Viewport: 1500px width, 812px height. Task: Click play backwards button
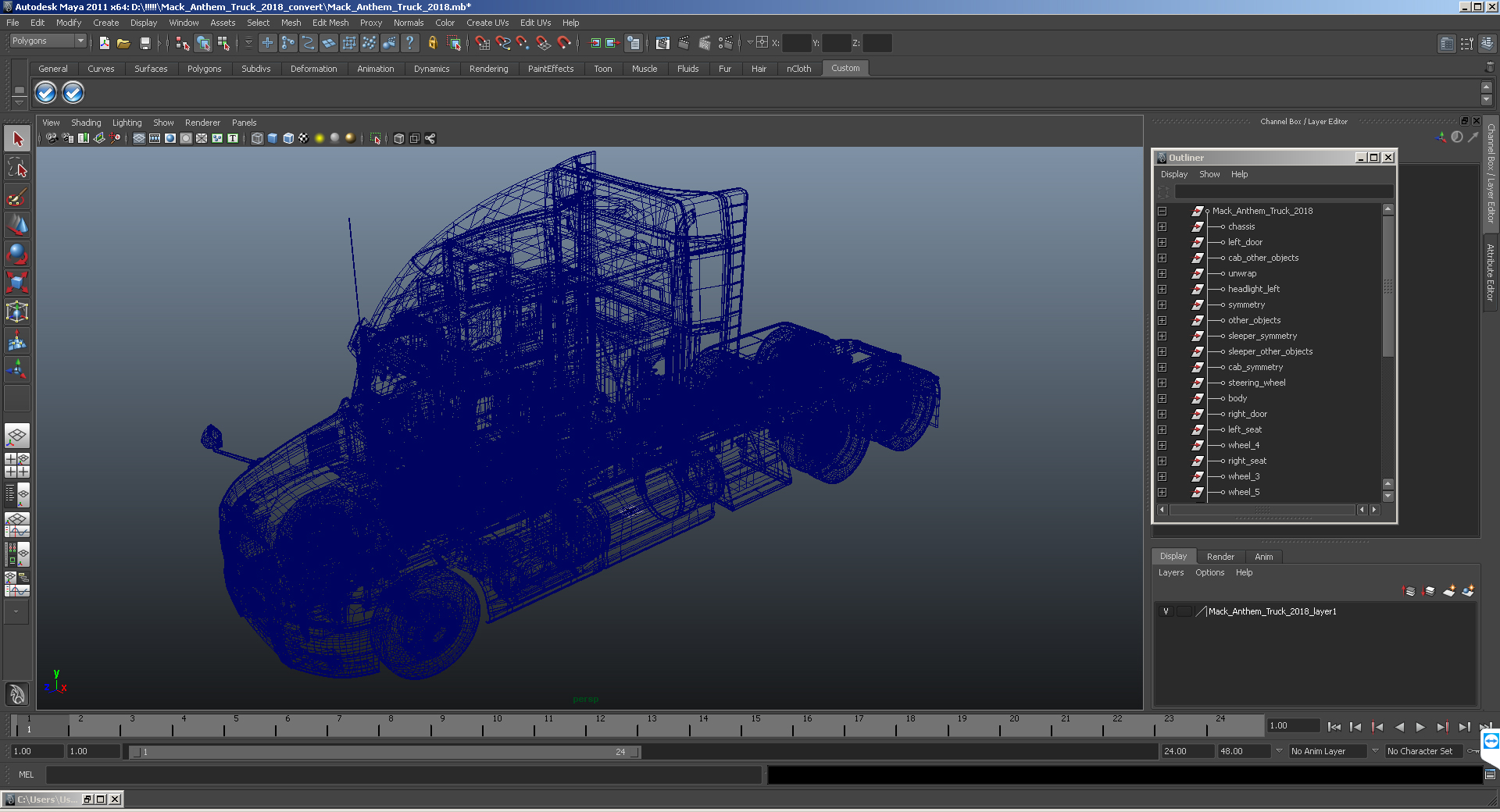coord(1399,727)
